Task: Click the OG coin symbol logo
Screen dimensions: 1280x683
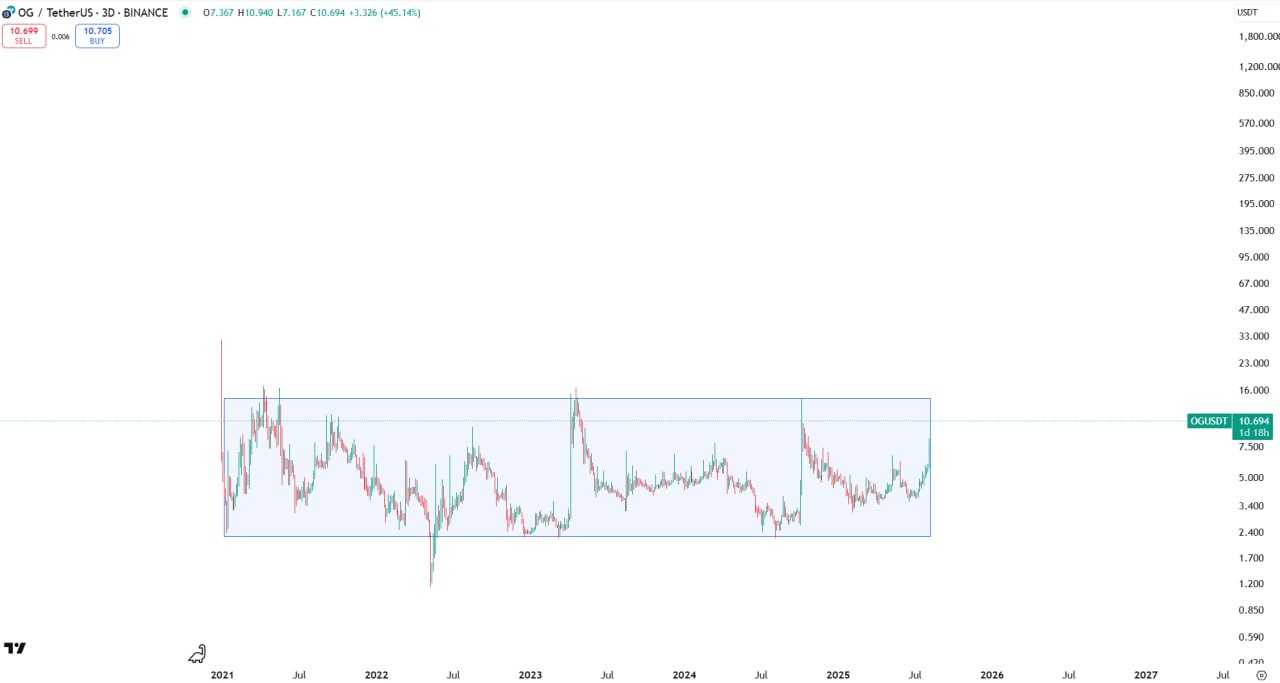Action: (x=8, y=13)
